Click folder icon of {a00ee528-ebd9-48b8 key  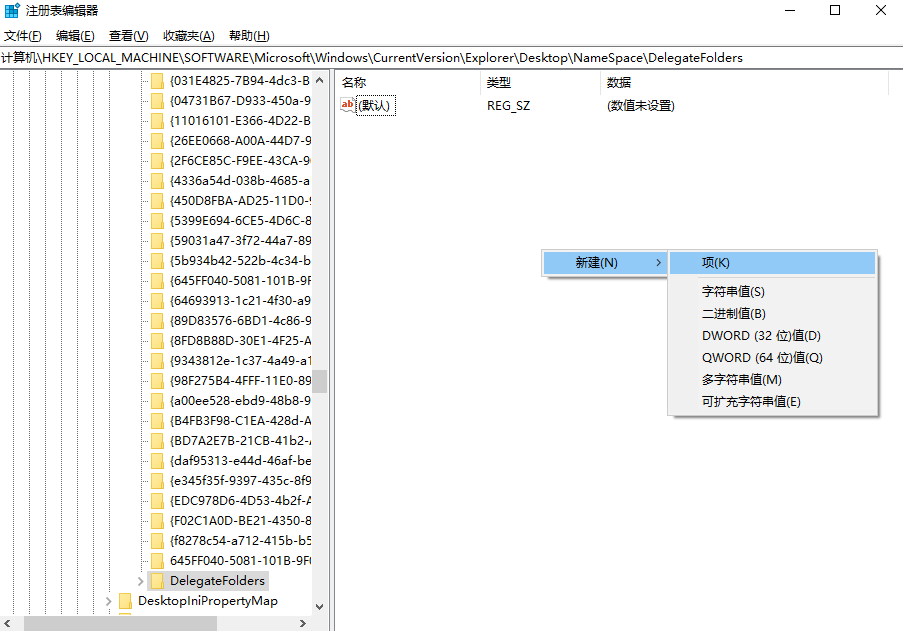[x=157, y=401]
